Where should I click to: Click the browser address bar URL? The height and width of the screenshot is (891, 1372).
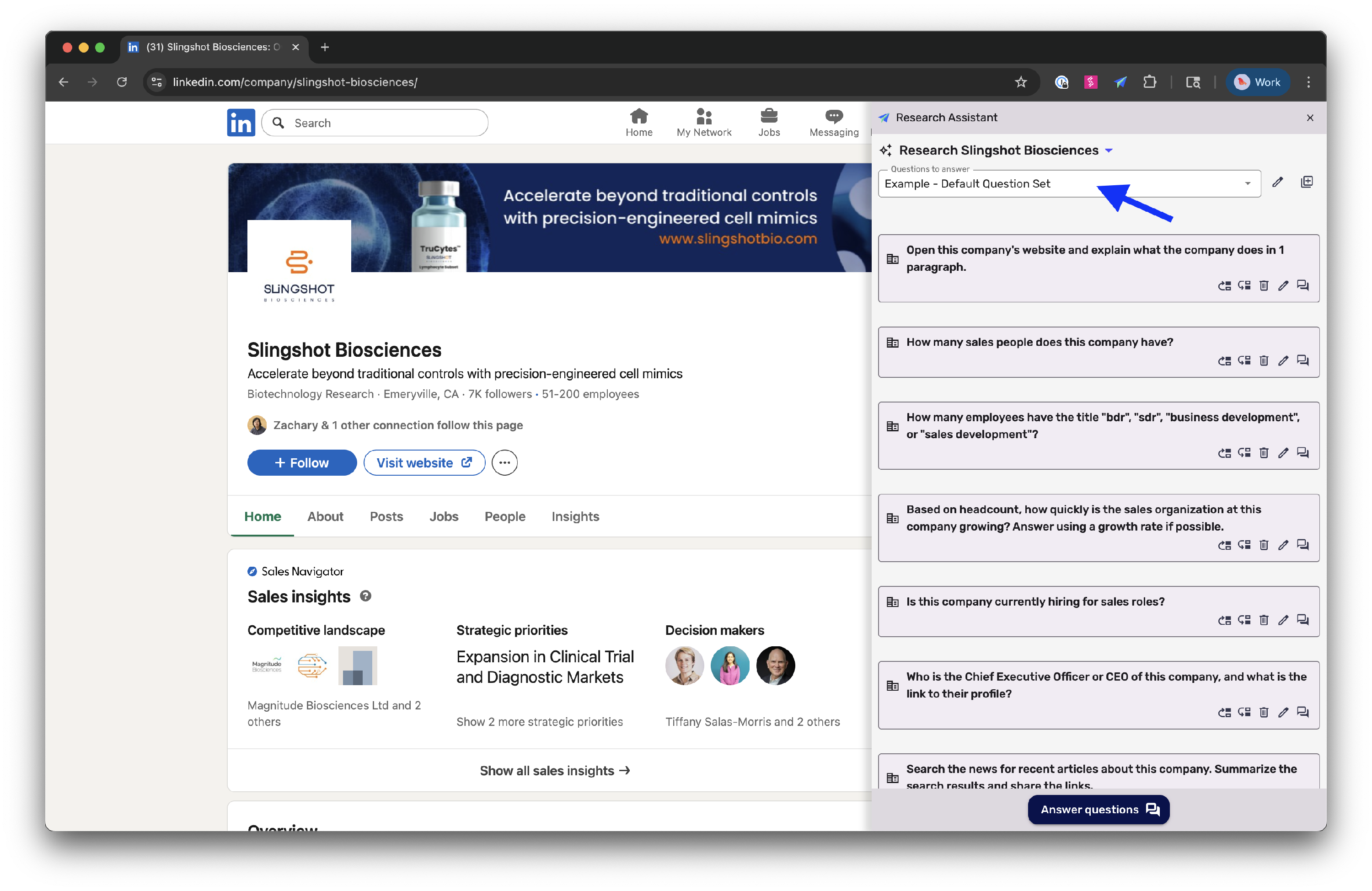[x=295, y=82]
